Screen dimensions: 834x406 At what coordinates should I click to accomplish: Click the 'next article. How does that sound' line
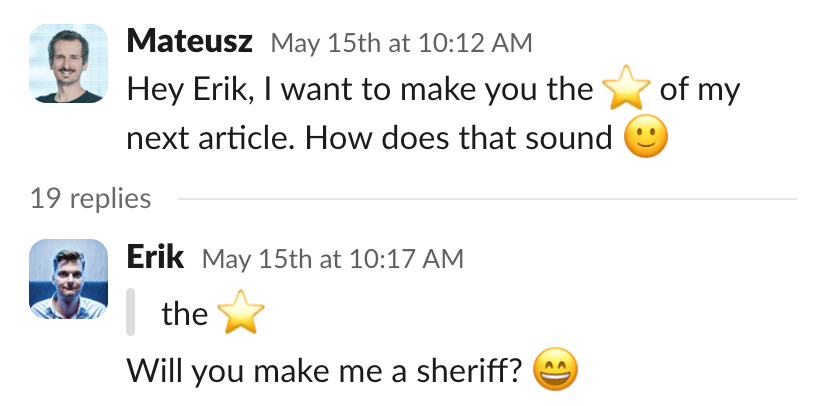point(368,138)
